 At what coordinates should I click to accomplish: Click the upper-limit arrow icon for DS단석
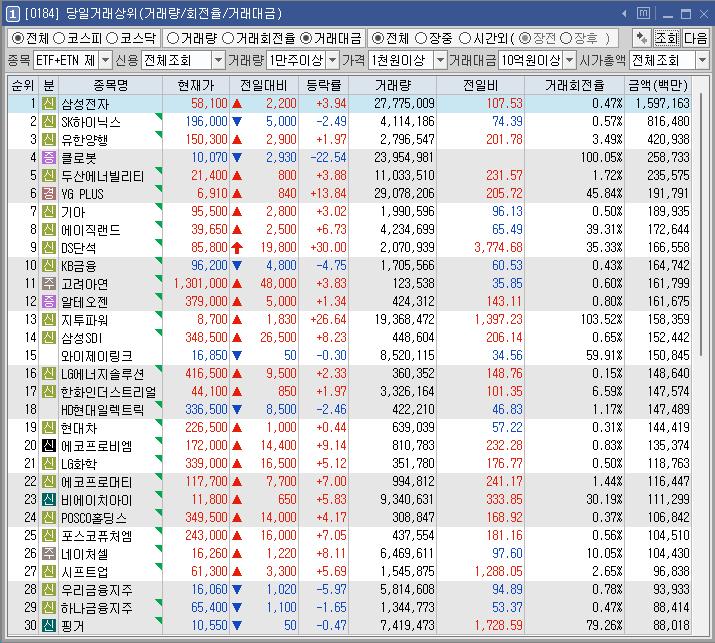tap(237, 248)
